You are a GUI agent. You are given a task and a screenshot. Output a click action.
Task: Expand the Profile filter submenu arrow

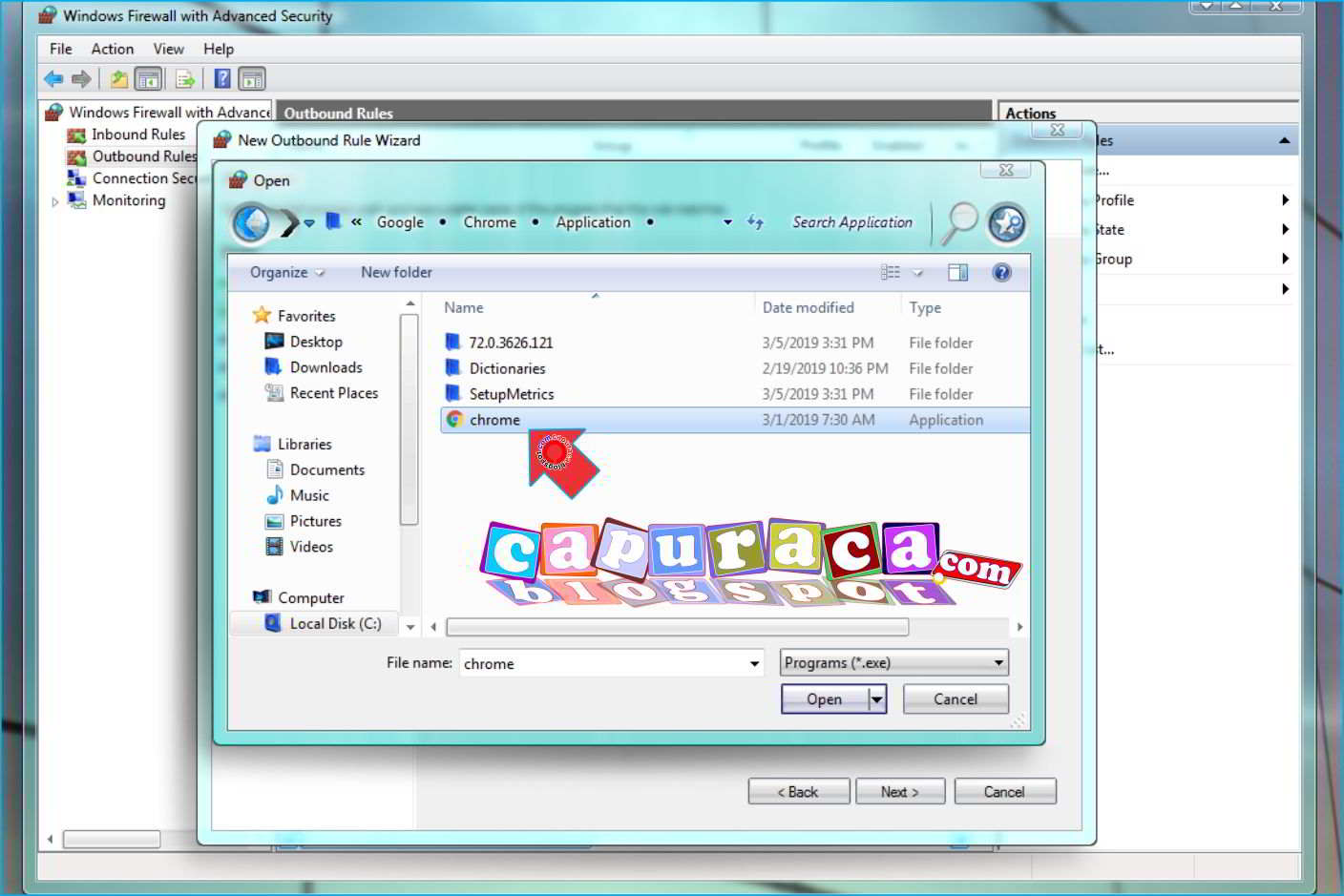[x=1285, y=200]
